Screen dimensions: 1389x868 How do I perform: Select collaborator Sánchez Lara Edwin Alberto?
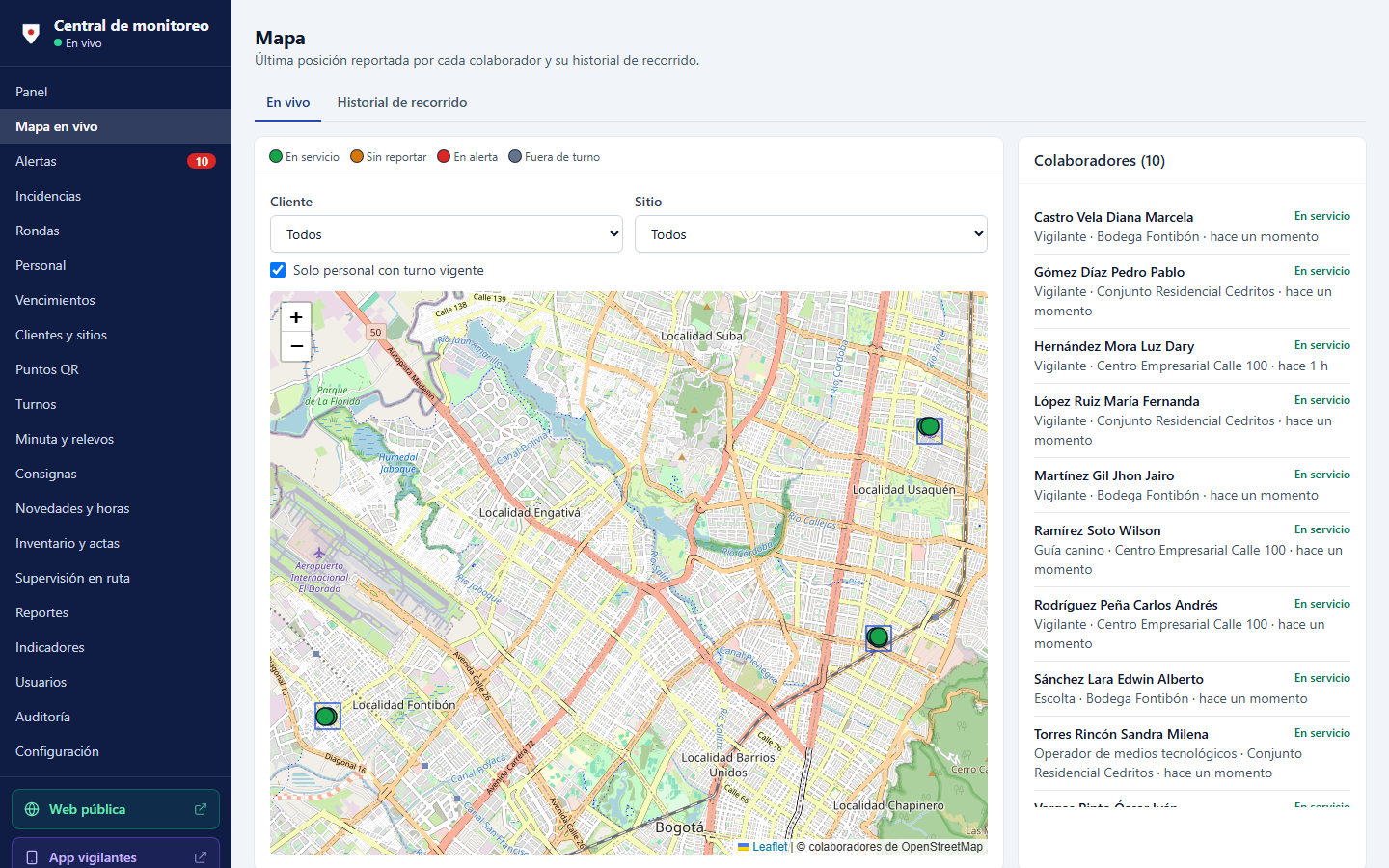(x=1192, y=689)
